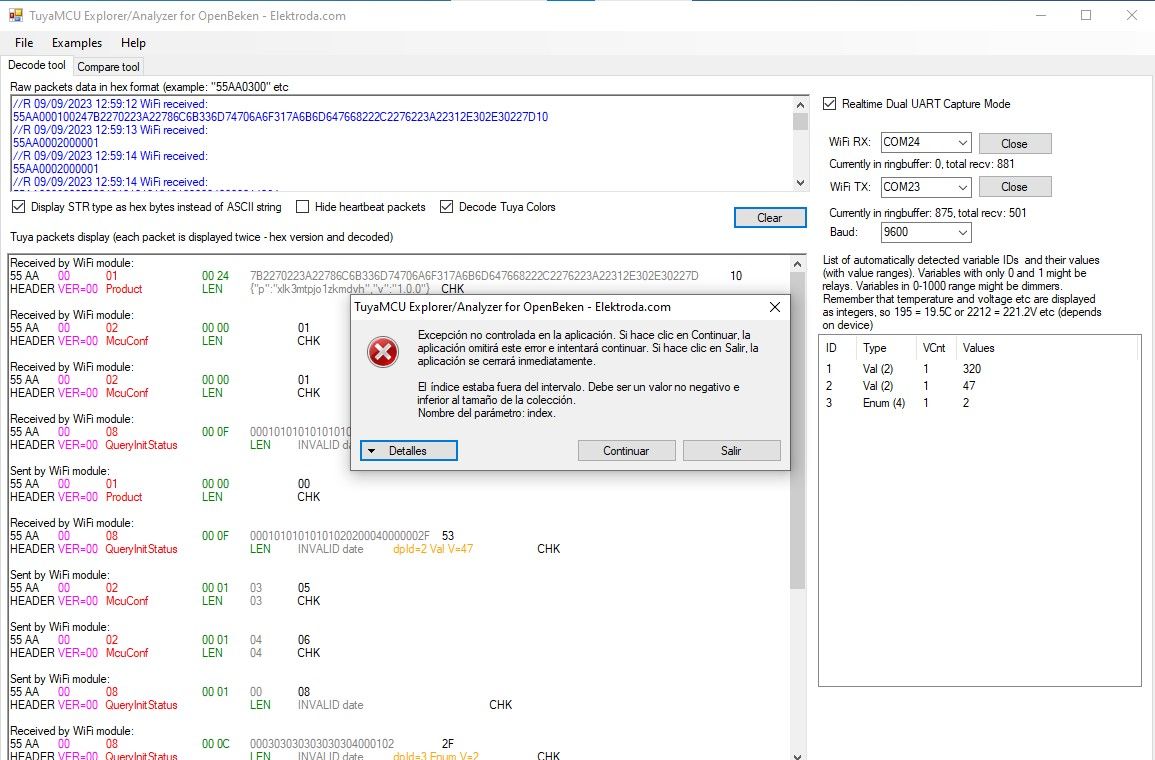
Task: Switch to the Compare tool tab
Action: [x=108, y=66]
